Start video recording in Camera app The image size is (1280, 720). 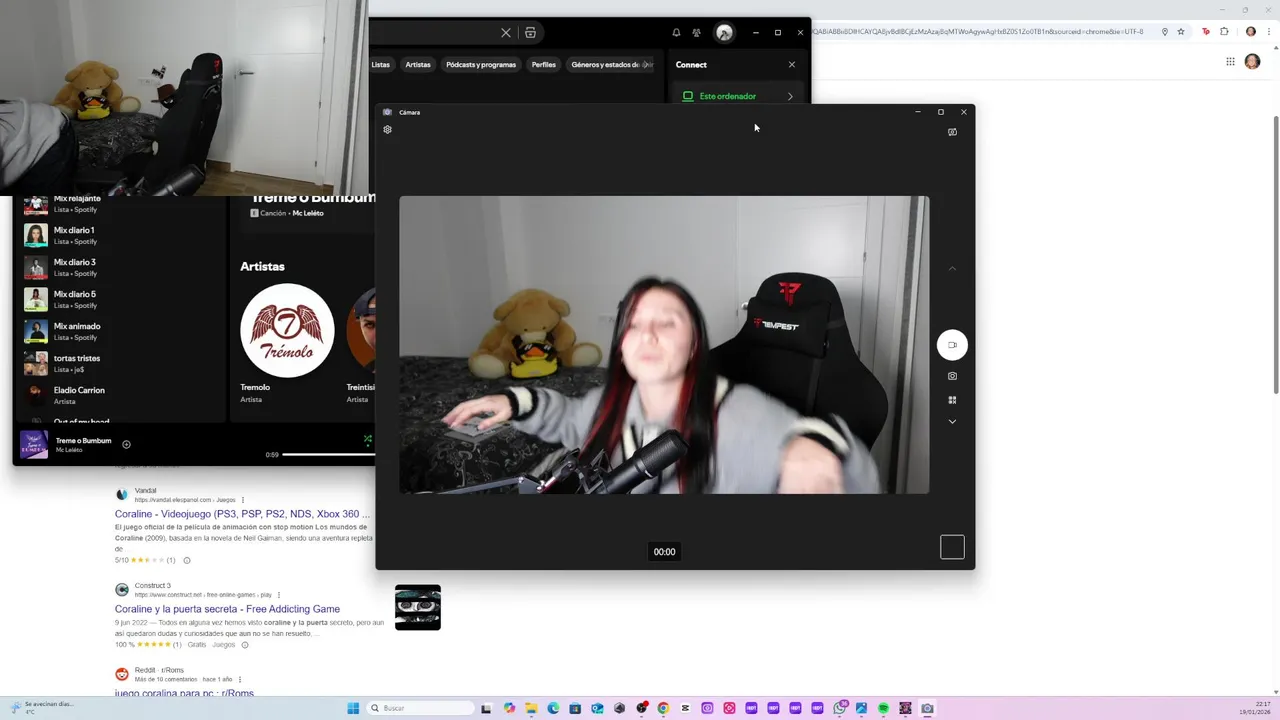(x=952, y=345)
